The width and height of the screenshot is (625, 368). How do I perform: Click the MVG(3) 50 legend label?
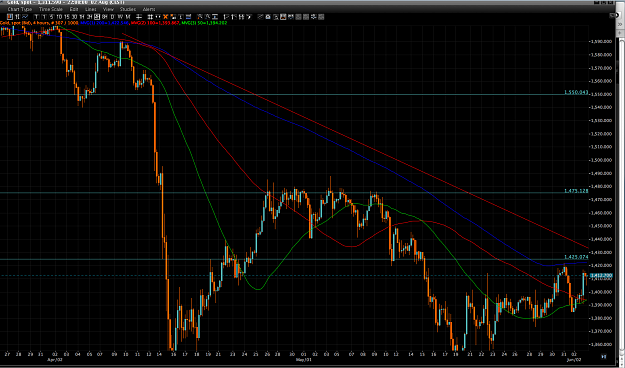(204, 23)
